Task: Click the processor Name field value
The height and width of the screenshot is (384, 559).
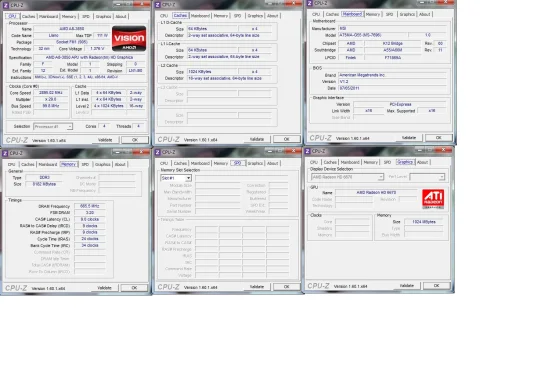Action: 72,29
